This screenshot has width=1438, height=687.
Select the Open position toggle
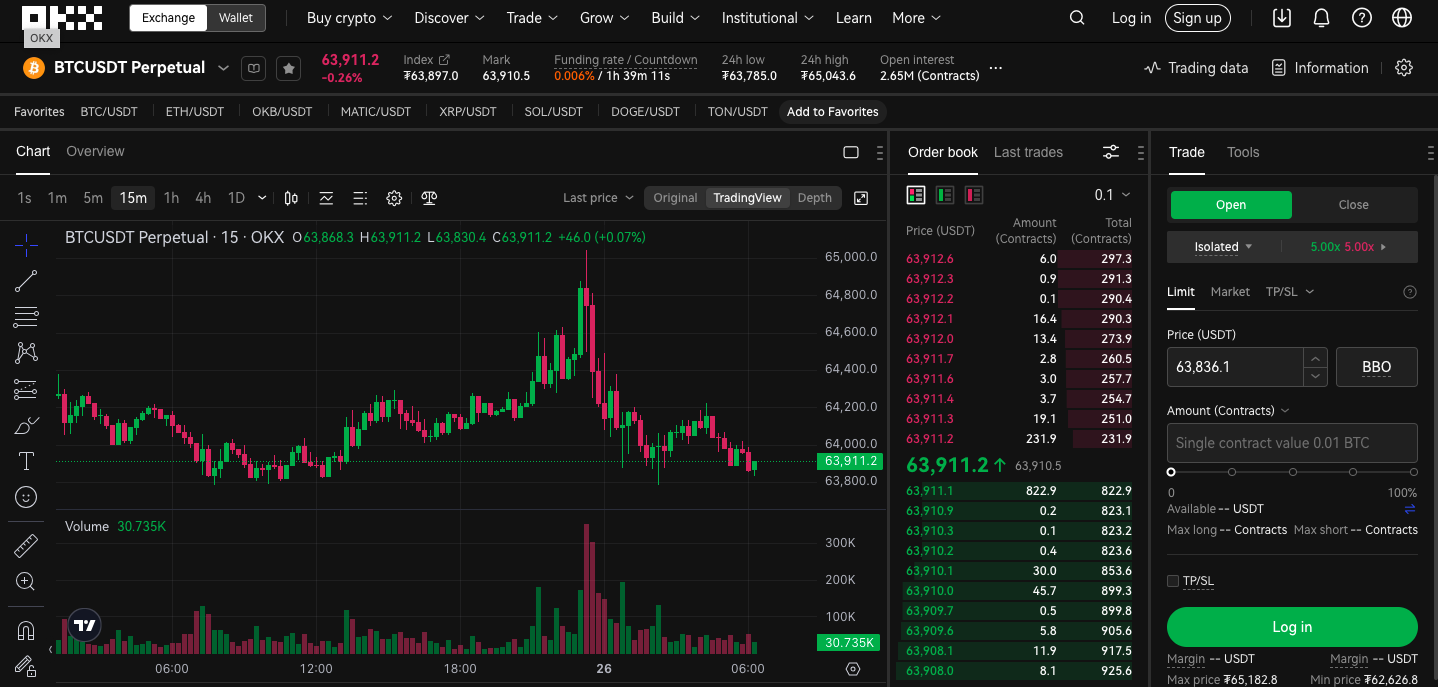click(1231, 205)
